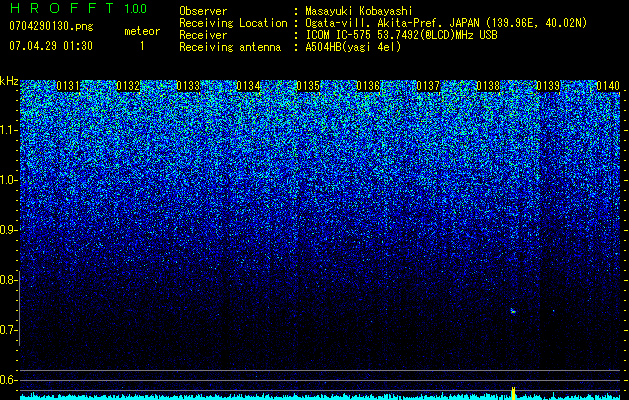This screenshot has height=400, width=629.
Task: Click the 0136 time marker
Action: [368, 86]
